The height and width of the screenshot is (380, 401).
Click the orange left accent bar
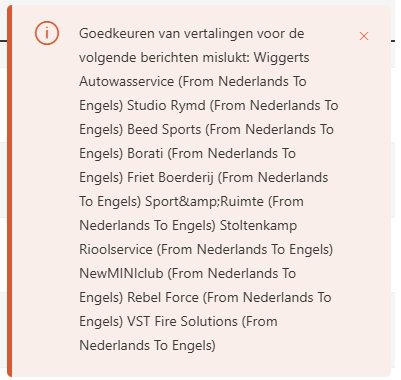pyautogui.click(x=9, y=191)
